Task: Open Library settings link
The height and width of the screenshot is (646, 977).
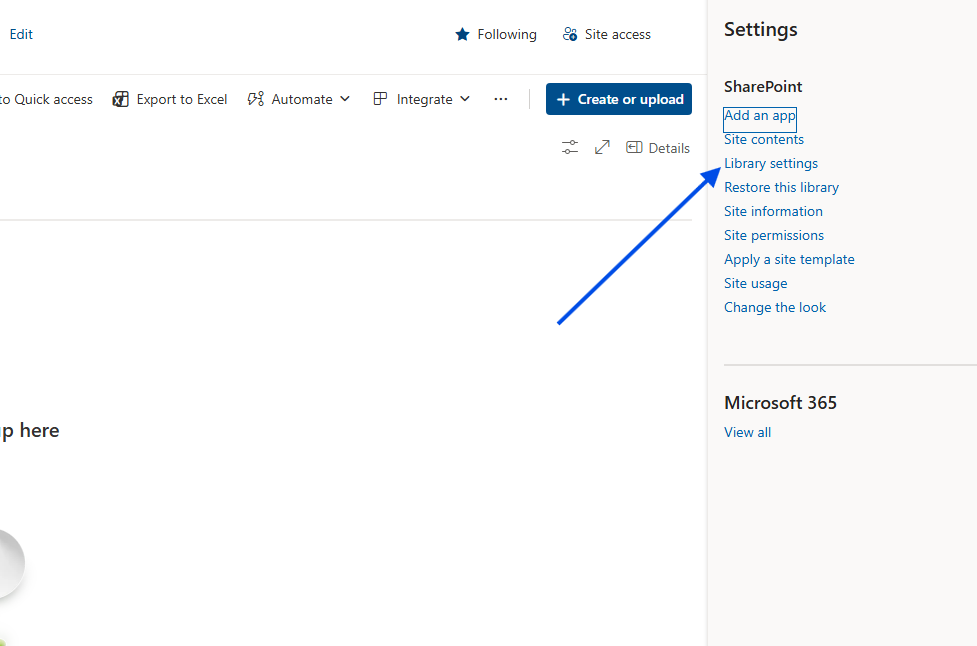Action: (x=771, y=164)
